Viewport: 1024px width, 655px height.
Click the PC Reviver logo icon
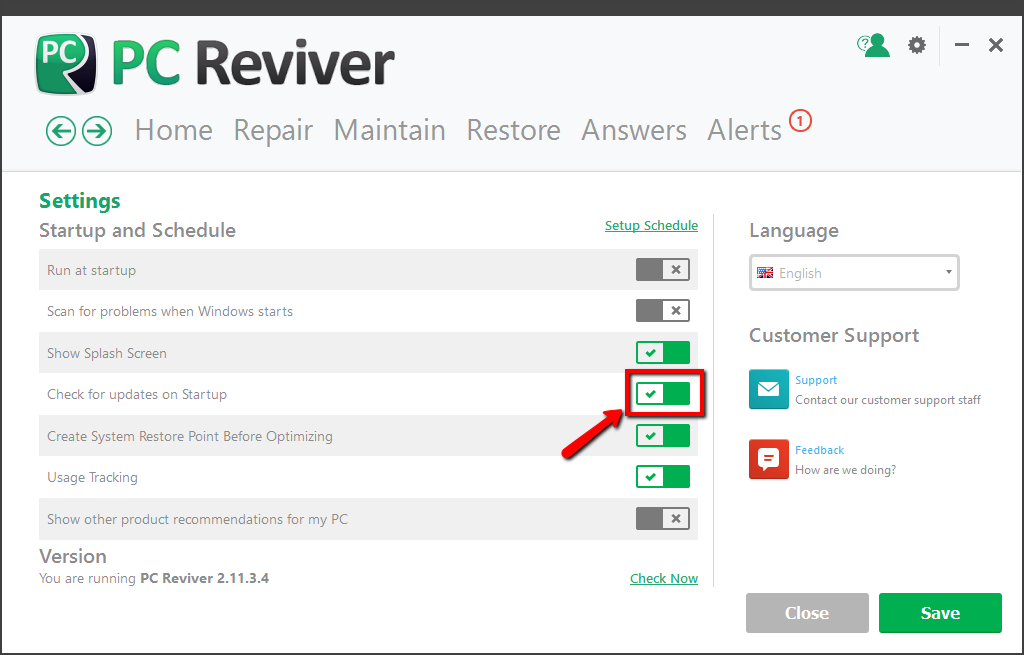pos(66,64)
